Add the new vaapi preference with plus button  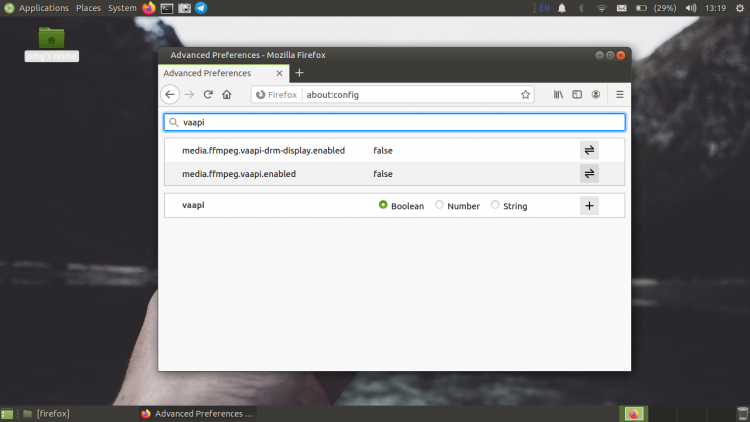(x=589, y=206)
